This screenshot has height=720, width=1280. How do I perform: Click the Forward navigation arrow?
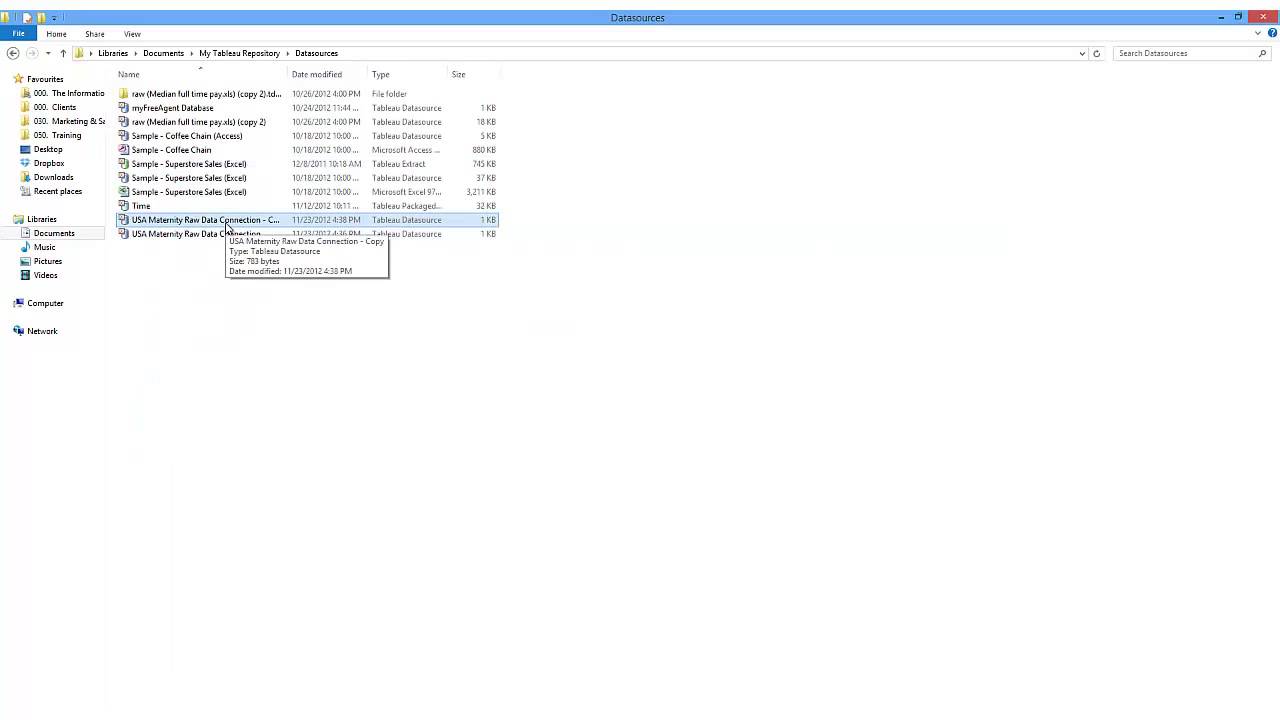click(x=32, y=53)
